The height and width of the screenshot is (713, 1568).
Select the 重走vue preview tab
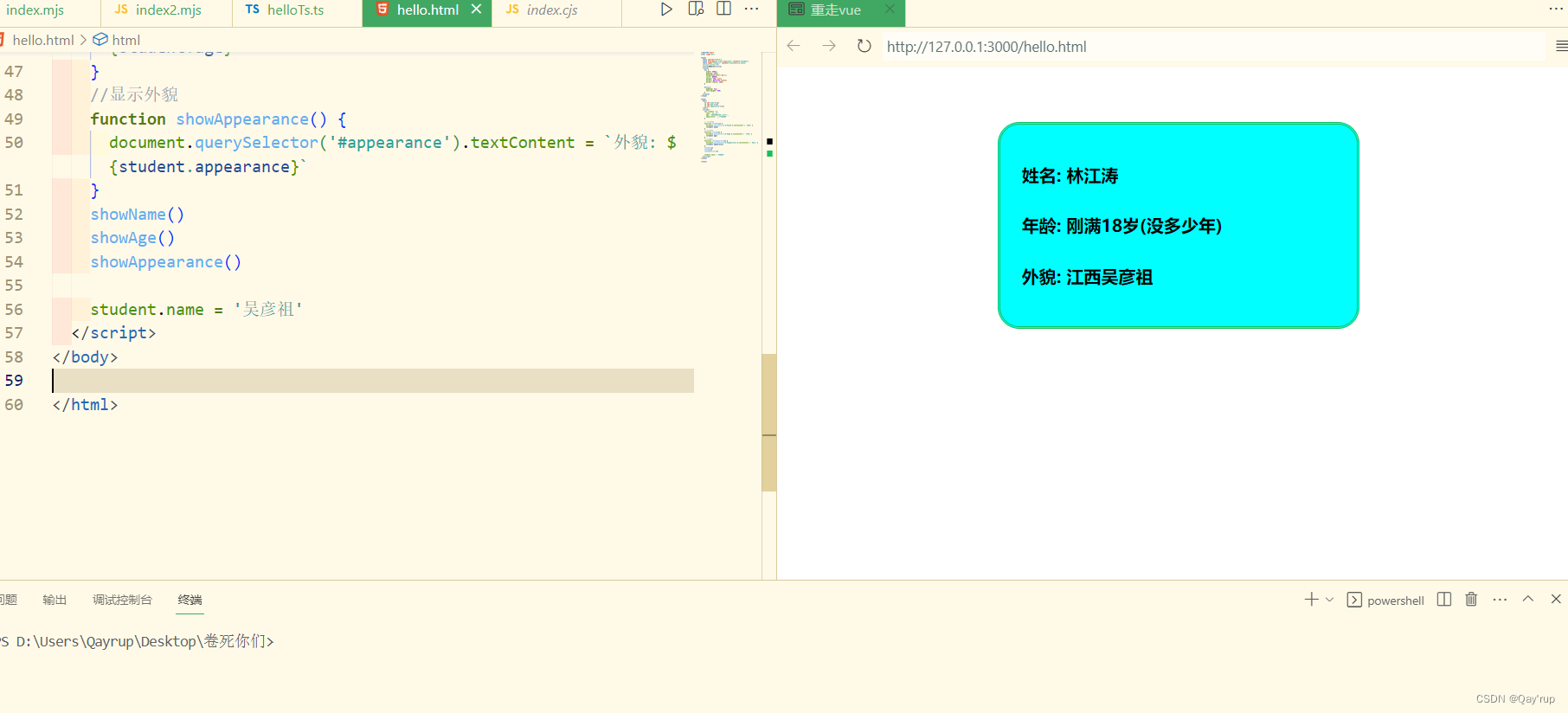[836, 10]
